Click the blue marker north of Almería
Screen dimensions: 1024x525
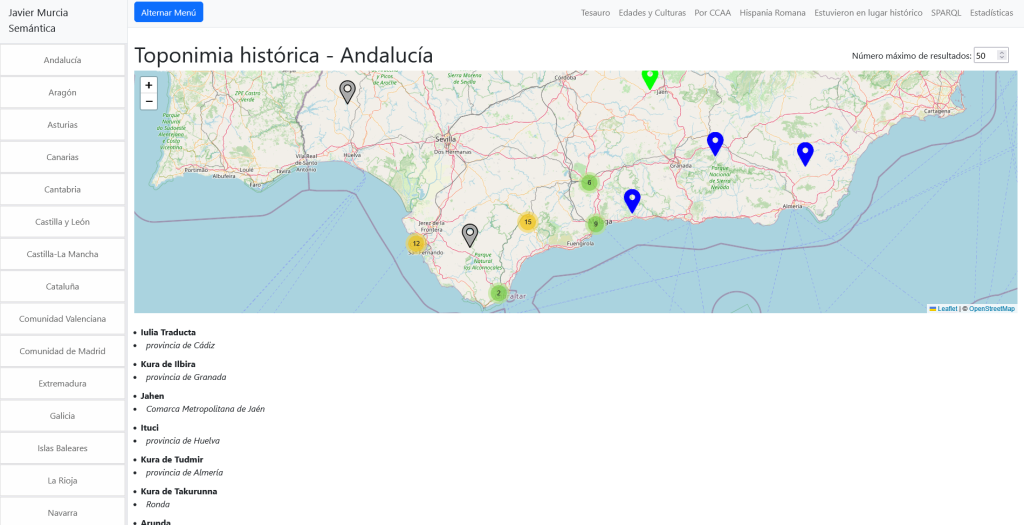pyautogui.click(x=805, y=153)
